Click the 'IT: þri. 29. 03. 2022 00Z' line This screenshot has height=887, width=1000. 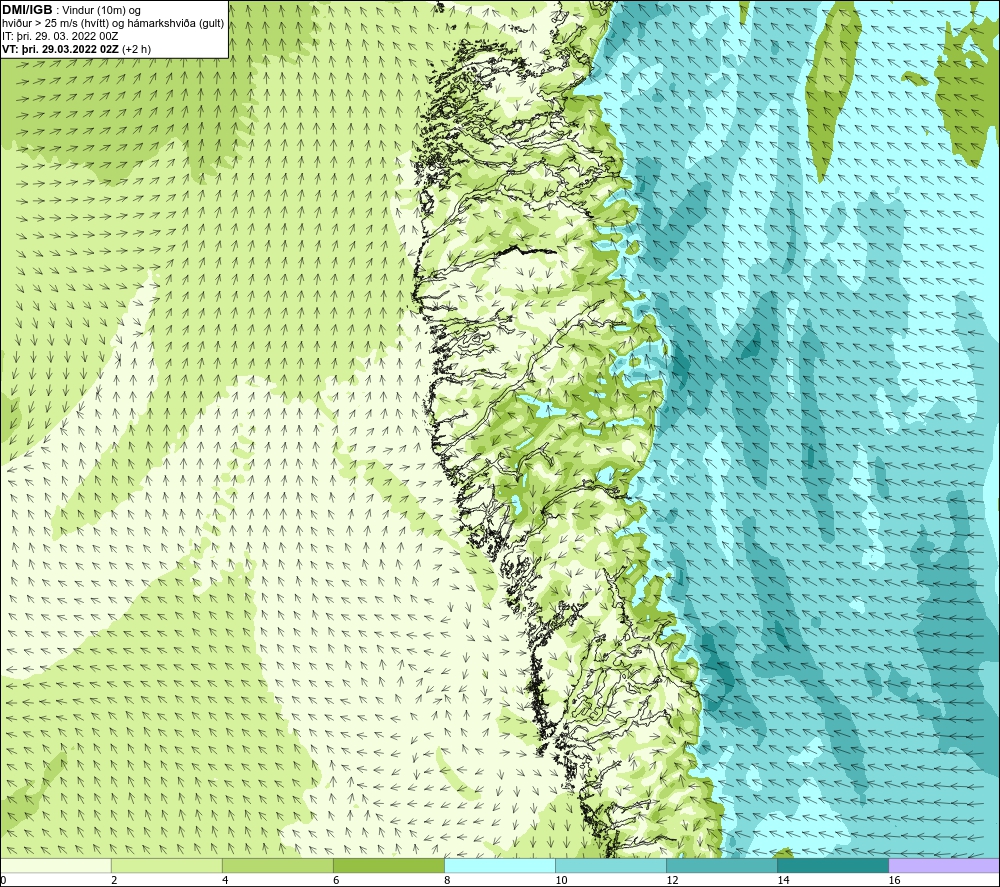(x=60, y=36)
